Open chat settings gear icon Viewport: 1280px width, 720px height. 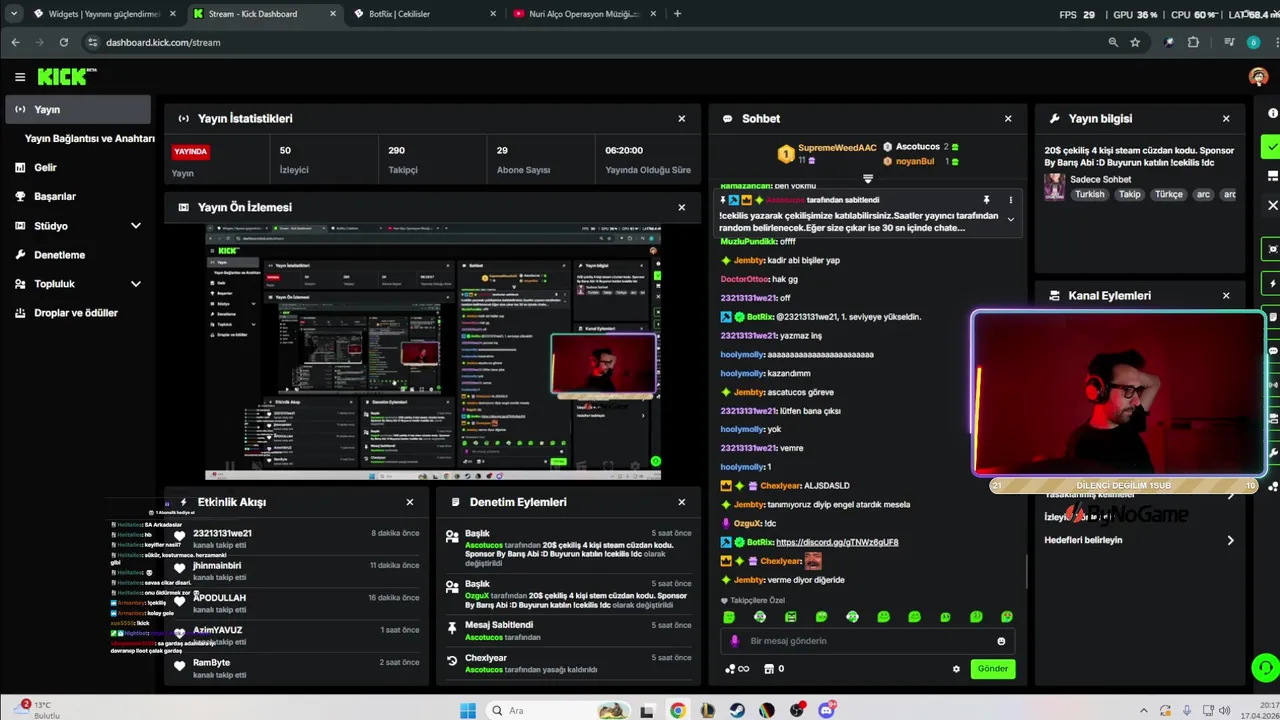pos(956,669)
